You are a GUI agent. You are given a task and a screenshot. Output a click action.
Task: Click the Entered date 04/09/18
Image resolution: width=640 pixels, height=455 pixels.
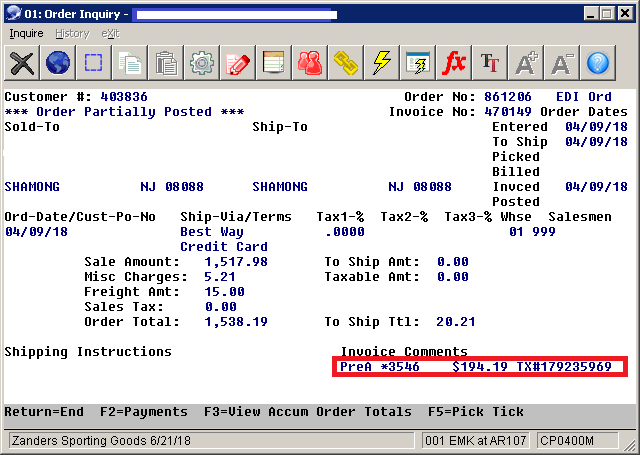pyautogui.click(x=596, y=127)
